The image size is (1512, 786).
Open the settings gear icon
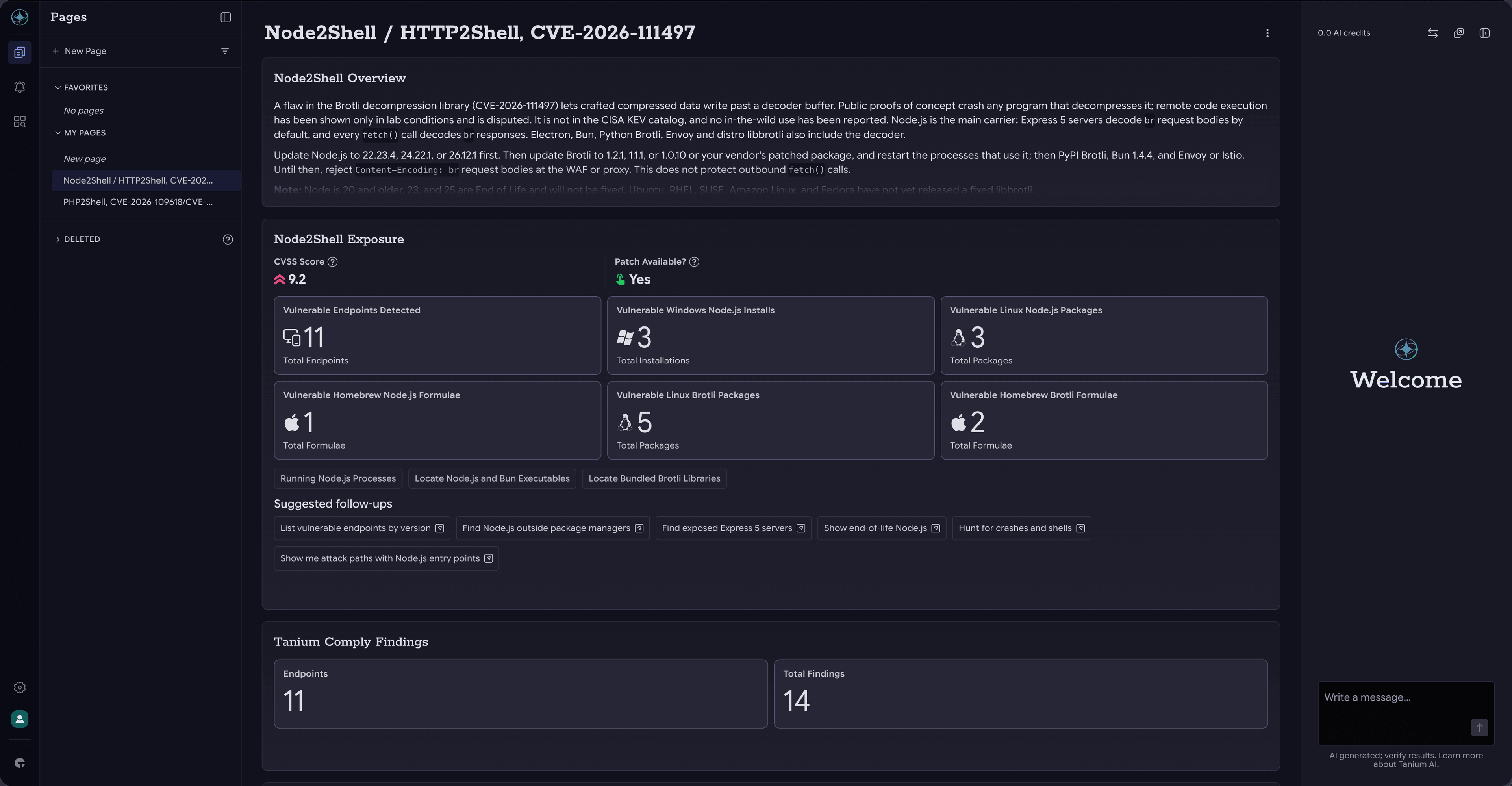point(19,688)
